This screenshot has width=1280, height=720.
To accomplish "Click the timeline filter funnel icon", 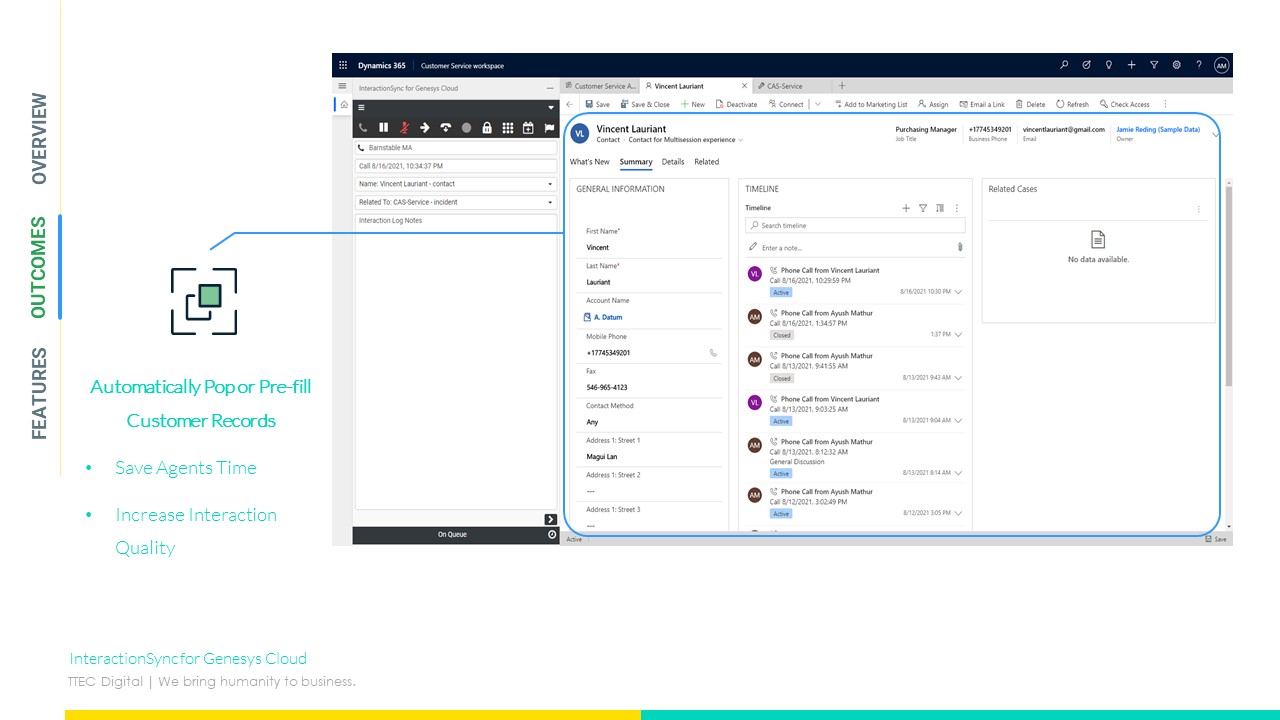I will (923, 208).
